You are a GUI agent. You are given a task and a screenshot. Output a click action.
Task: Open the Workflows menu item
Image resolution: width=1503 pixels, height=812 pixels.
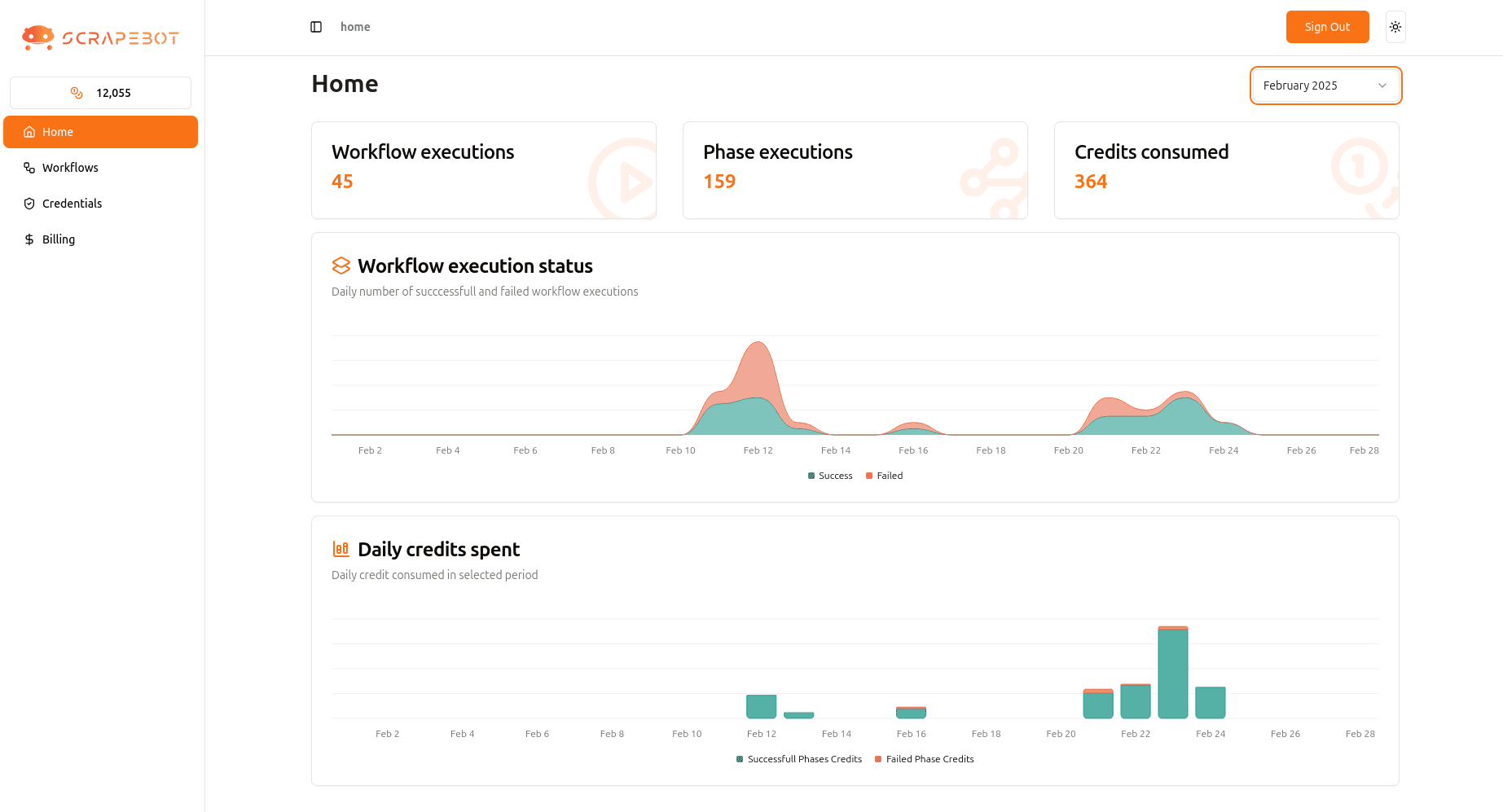point(70,168)
